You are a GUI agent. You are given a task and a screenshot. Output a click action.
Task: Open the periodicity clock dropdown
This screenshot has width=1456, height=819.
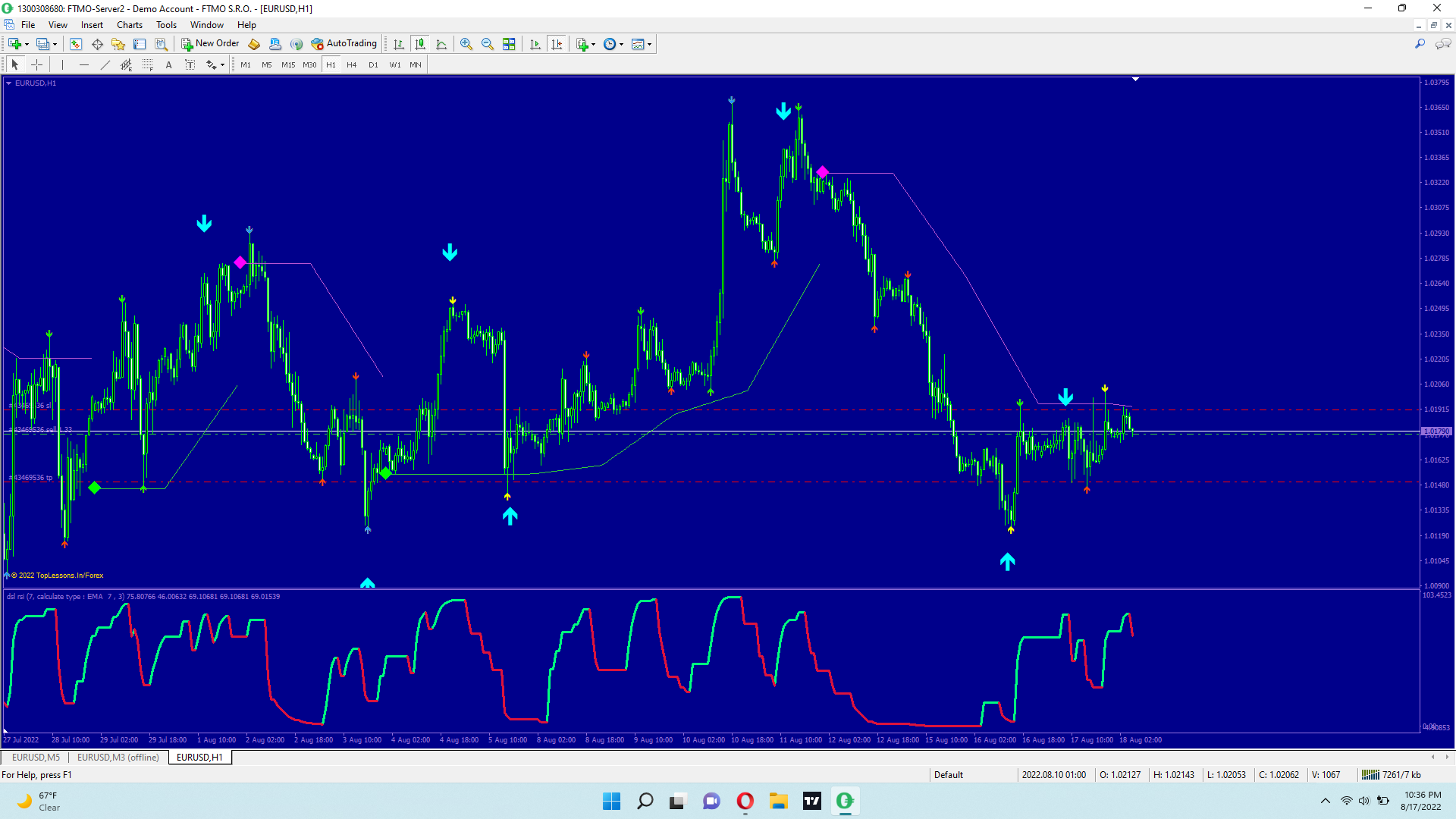(x=621, y=44)
